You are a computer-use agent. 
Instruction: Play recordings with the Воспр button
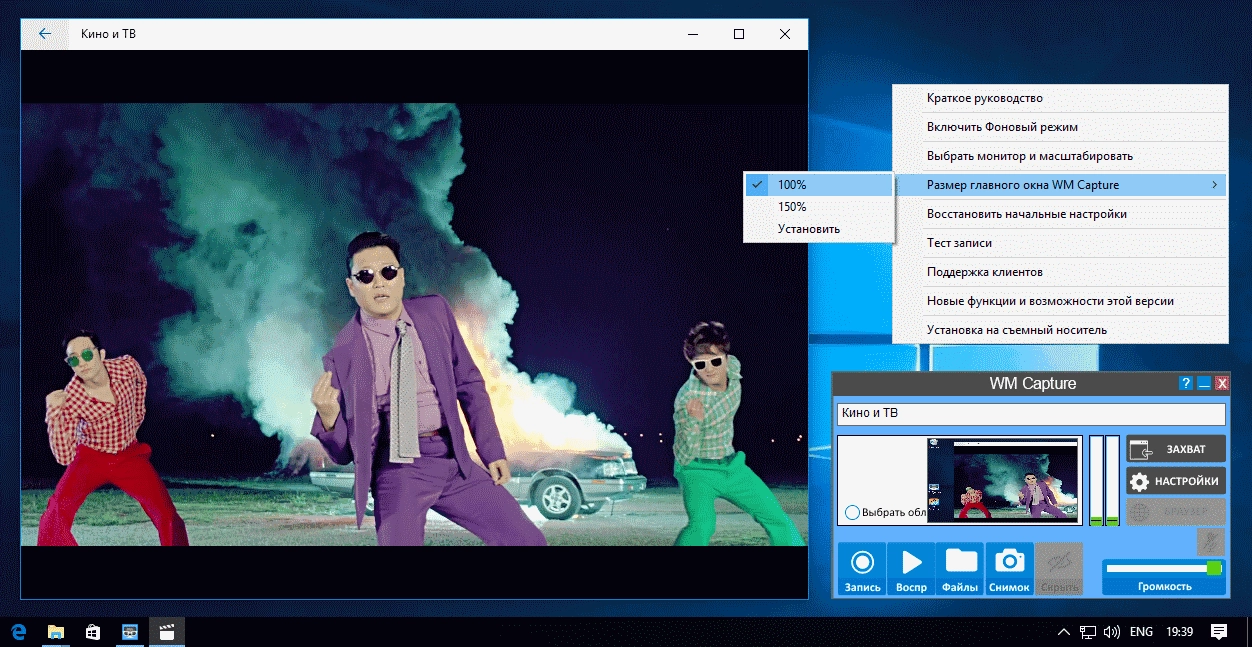pyautogui.click(x=911, y=569)
